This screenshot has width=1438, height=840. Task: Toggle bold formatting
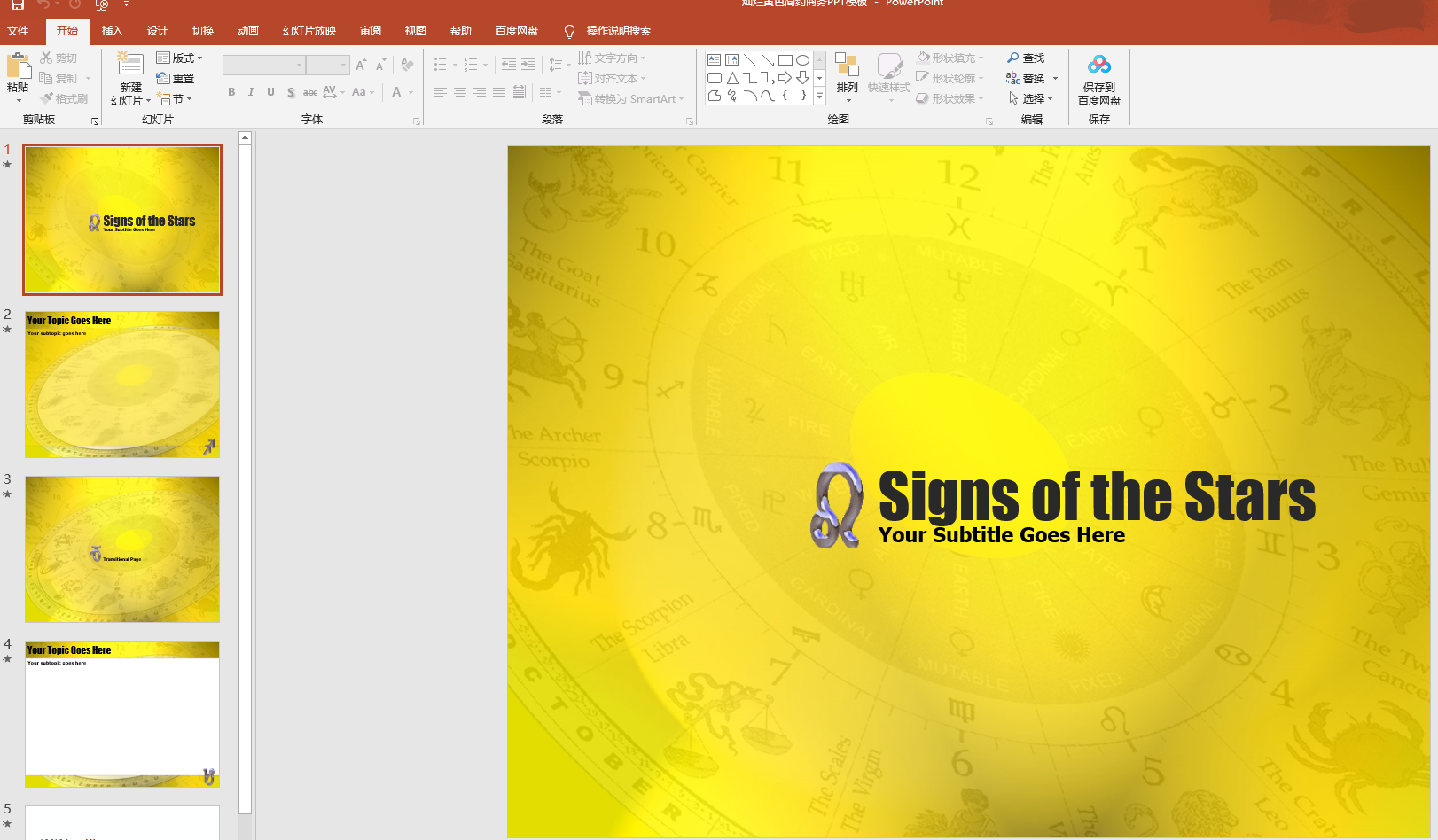point(231,92)
